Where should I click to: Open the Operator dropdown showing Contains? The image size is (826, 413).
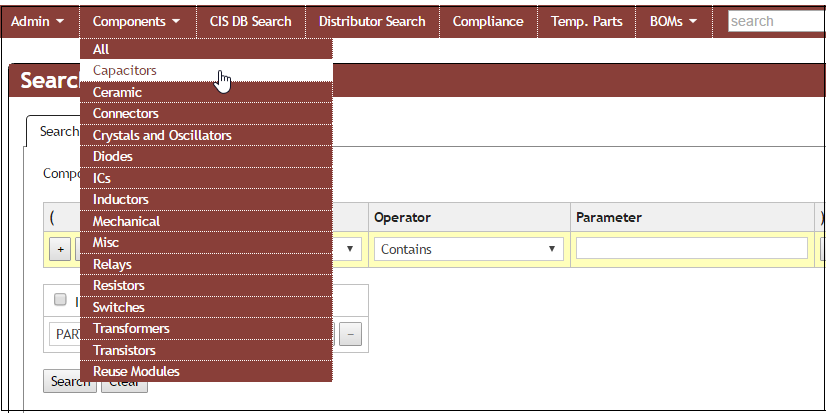coord(467,249)
